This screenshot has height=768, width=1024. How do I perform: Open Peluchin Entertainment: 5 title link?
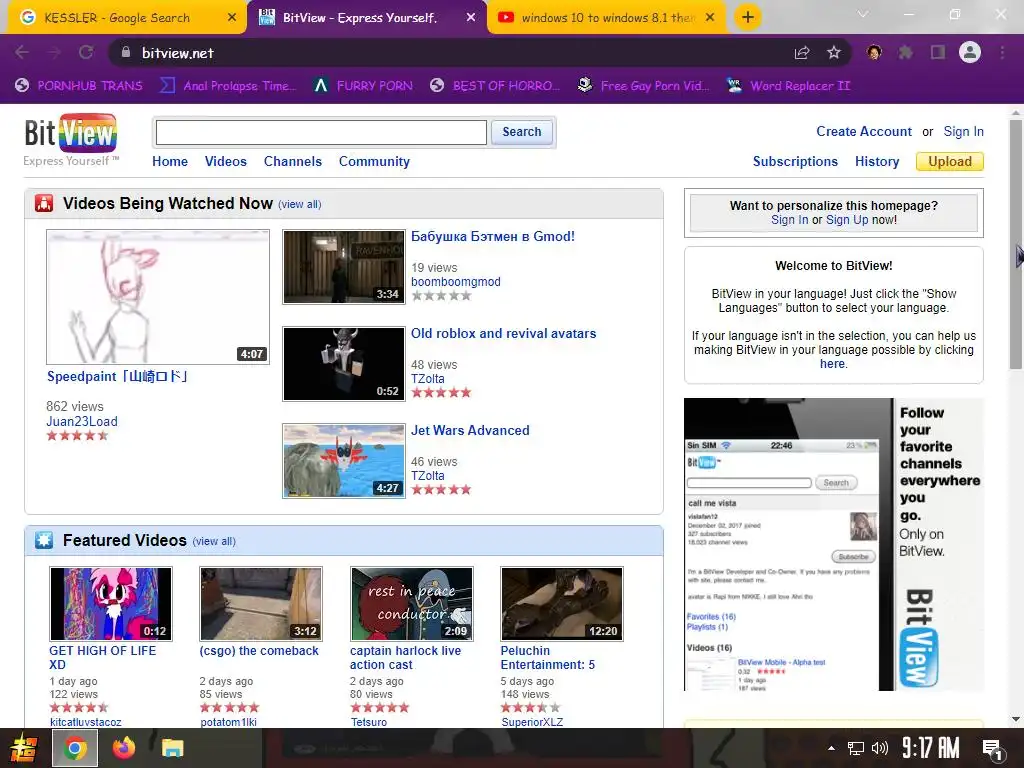tap(547, 658)
